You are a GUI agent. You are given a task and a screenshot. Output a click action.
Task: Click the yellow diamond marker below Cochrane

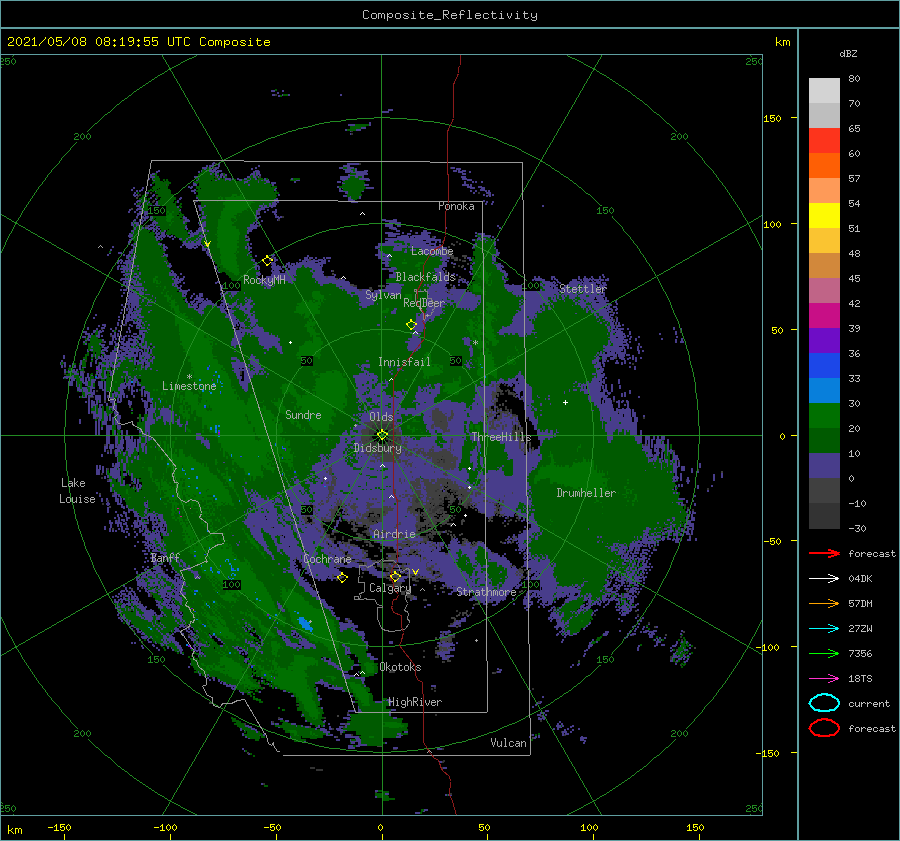tap(342, 578)
